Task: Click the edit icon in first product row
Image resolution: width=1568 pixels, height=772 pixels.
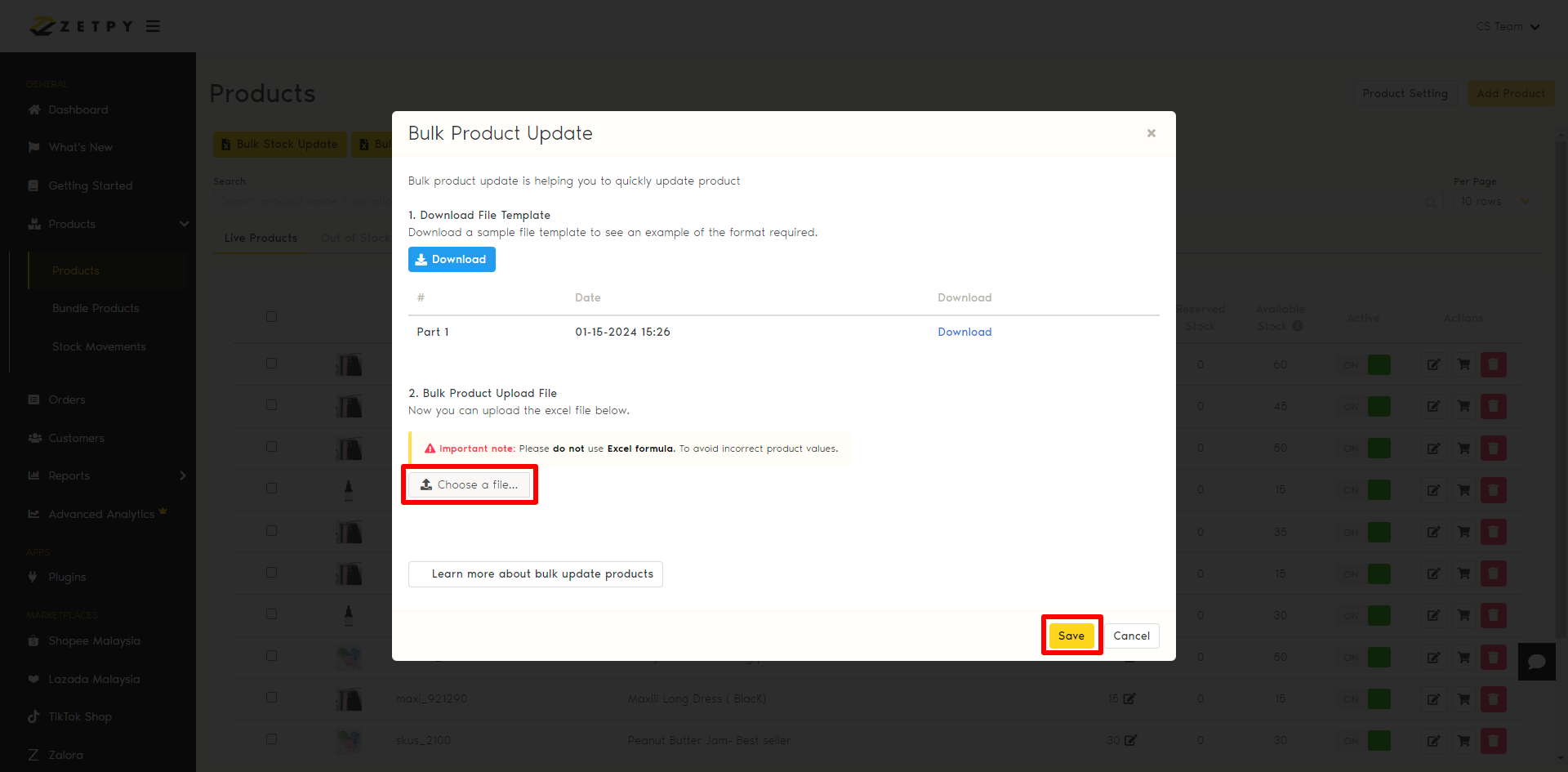Action: (1433, 364)
